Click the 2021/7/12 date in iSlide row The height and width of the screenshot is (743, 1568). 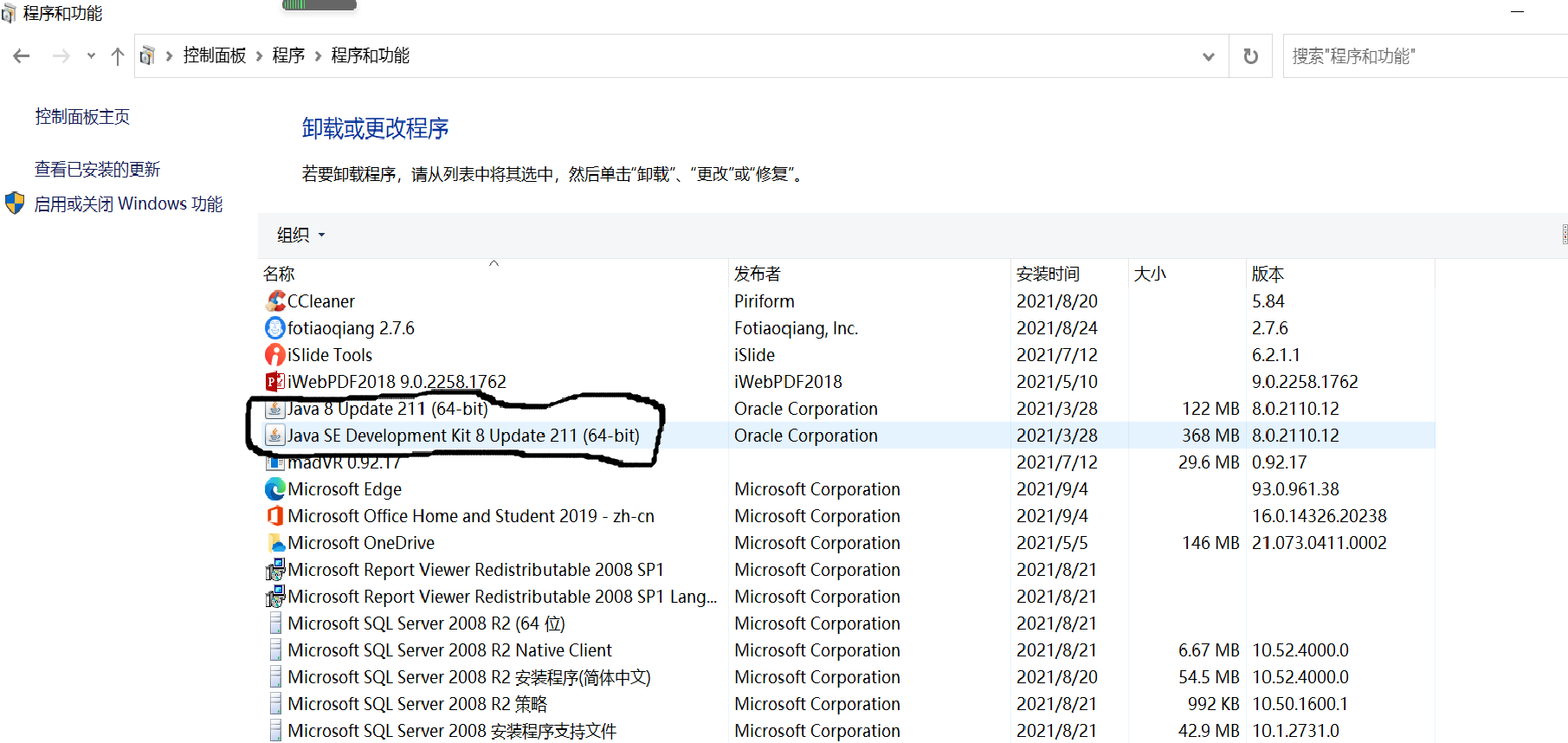1057,355
